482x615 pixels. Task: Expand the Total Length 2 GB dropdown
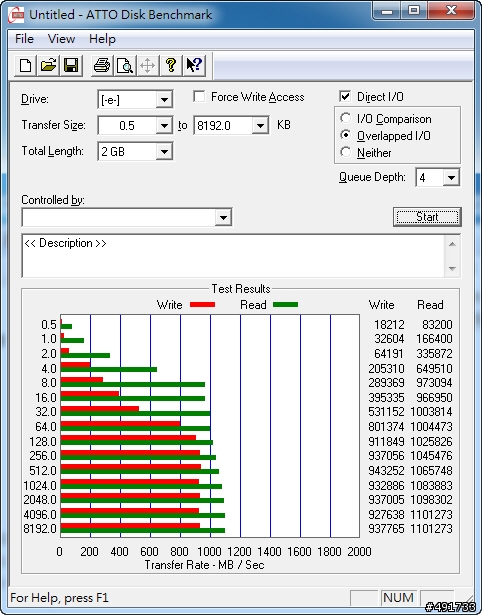click(164, 151)
